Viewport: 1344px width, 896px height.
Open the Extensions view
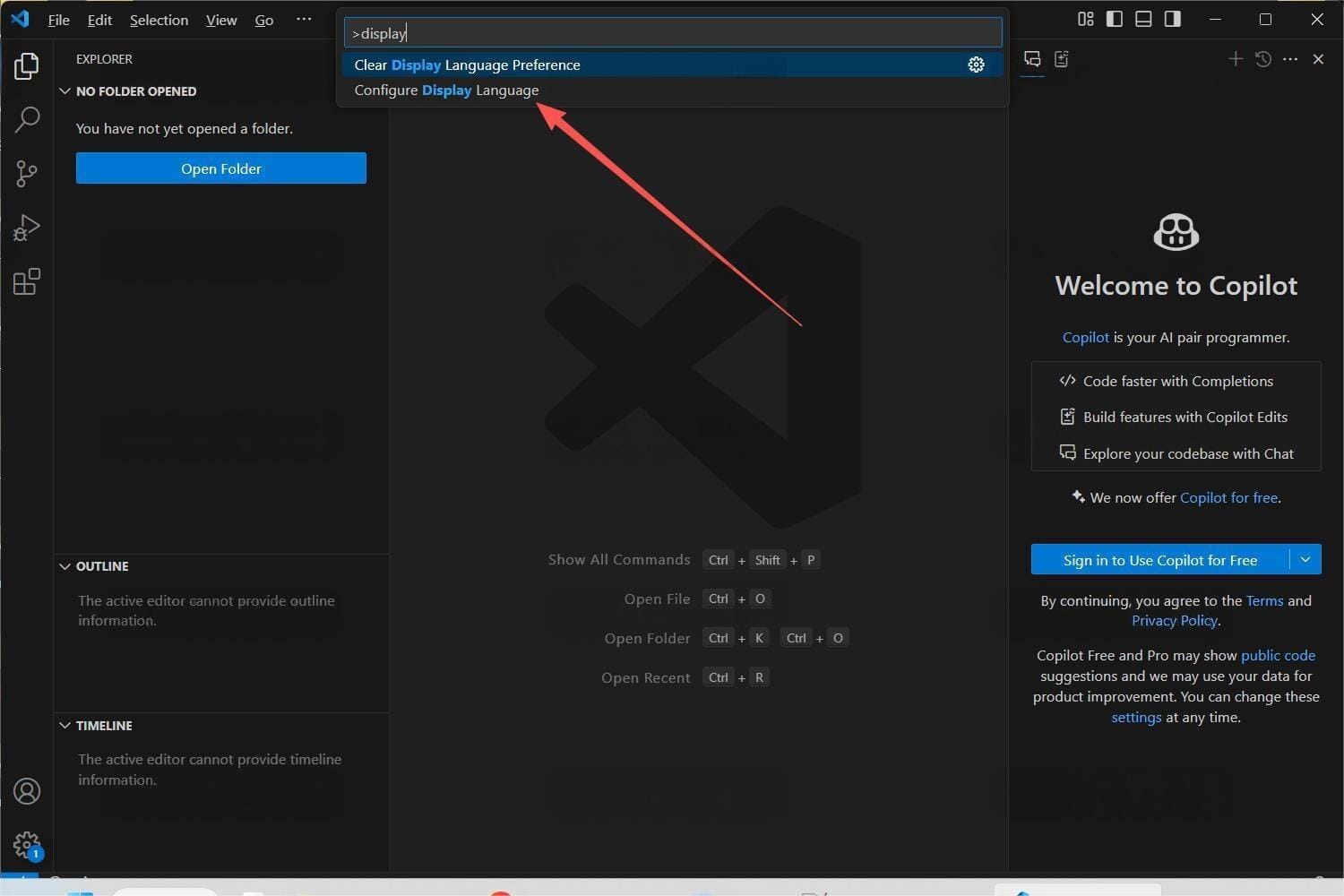(x=27, y=282)
